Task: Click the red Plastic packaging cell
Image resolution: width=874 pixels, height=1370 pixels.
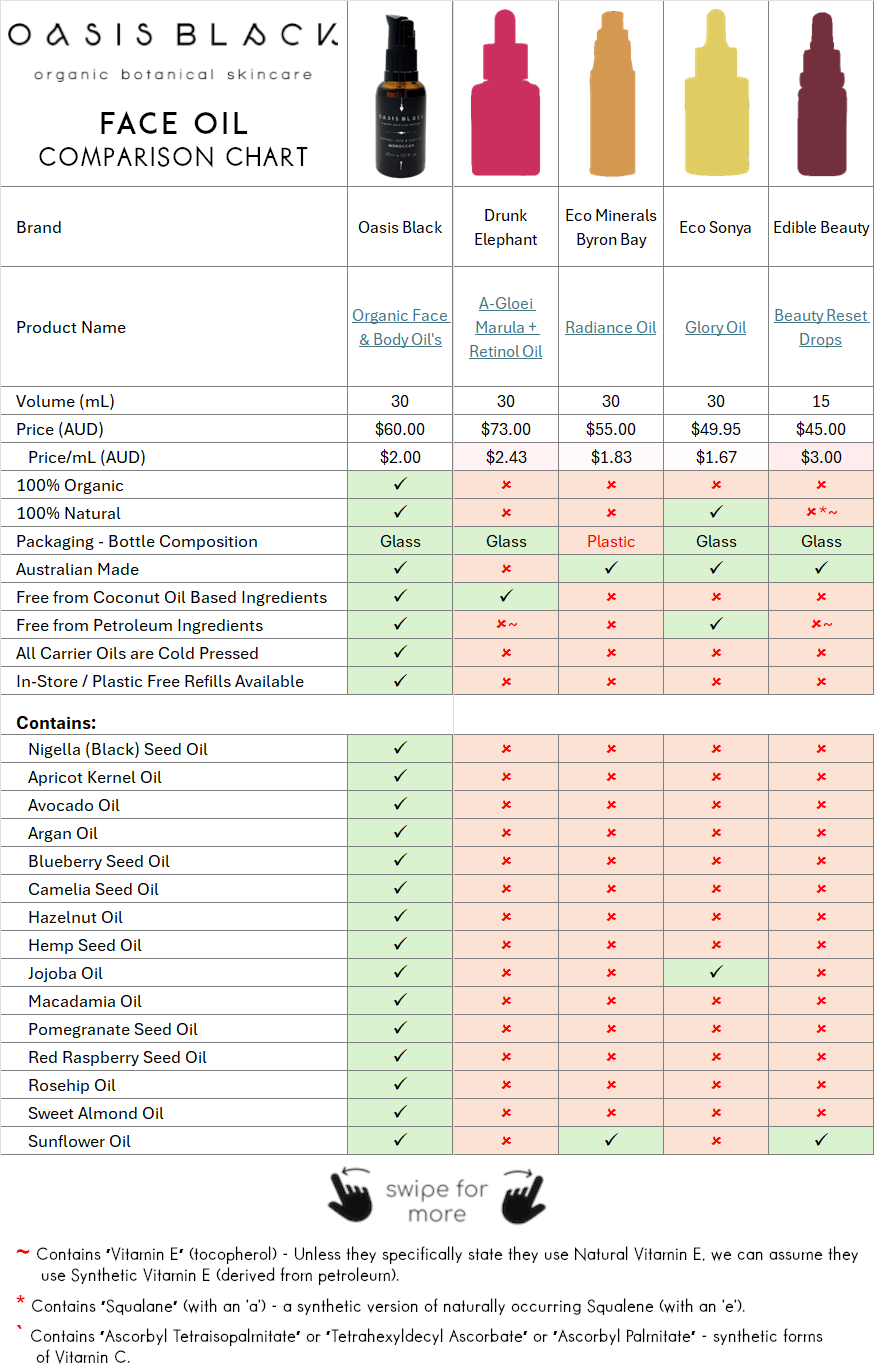Action: (x=611, y=541)
